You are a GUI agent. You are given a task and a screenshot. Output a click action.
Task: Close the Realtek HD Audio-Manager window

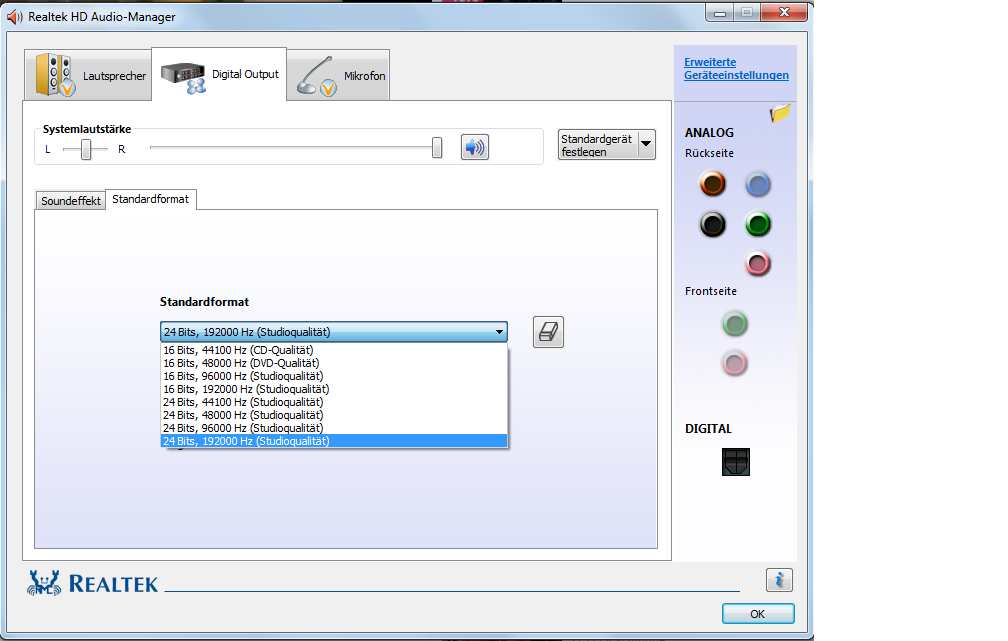[x=784, y=12]
